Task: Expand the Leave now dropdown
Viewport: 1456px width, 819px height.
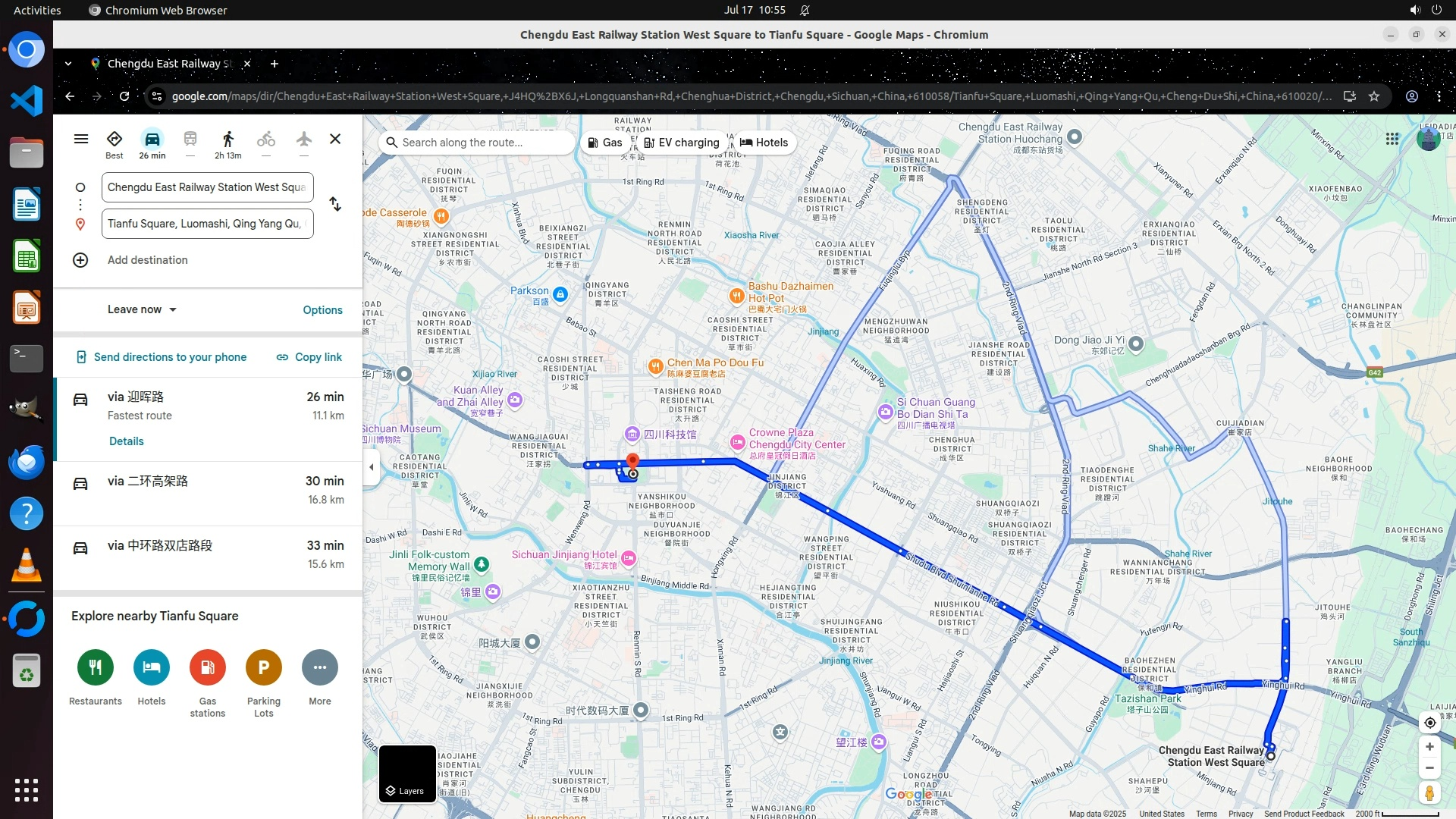Action: [x=142, y=309]
